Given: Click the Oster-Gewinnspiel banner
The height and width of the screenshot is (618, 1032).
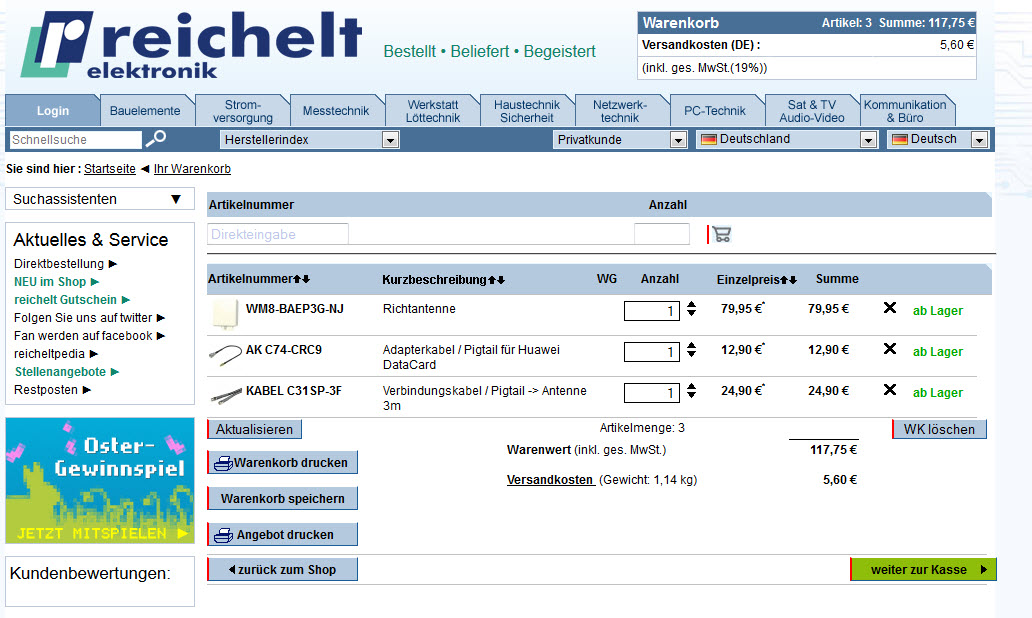Looking at the screenshot, I should pos(100,480).
